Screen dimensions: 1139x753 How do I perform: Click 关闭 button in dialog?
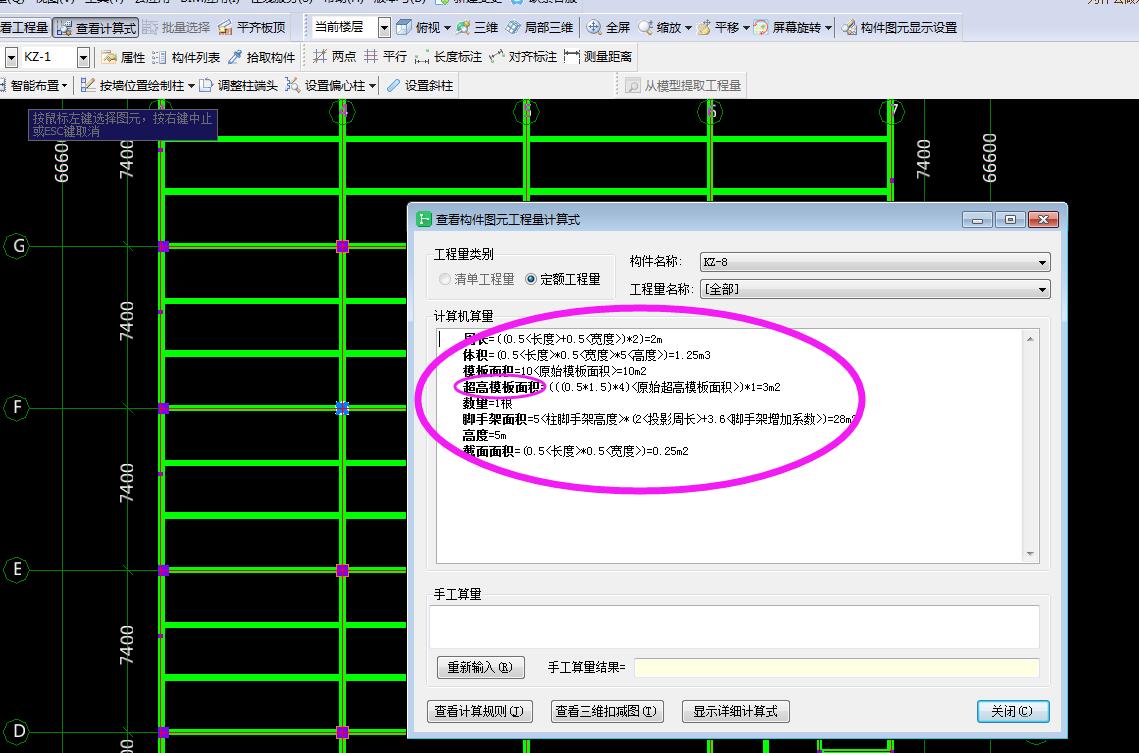[x=1013, y=712]
